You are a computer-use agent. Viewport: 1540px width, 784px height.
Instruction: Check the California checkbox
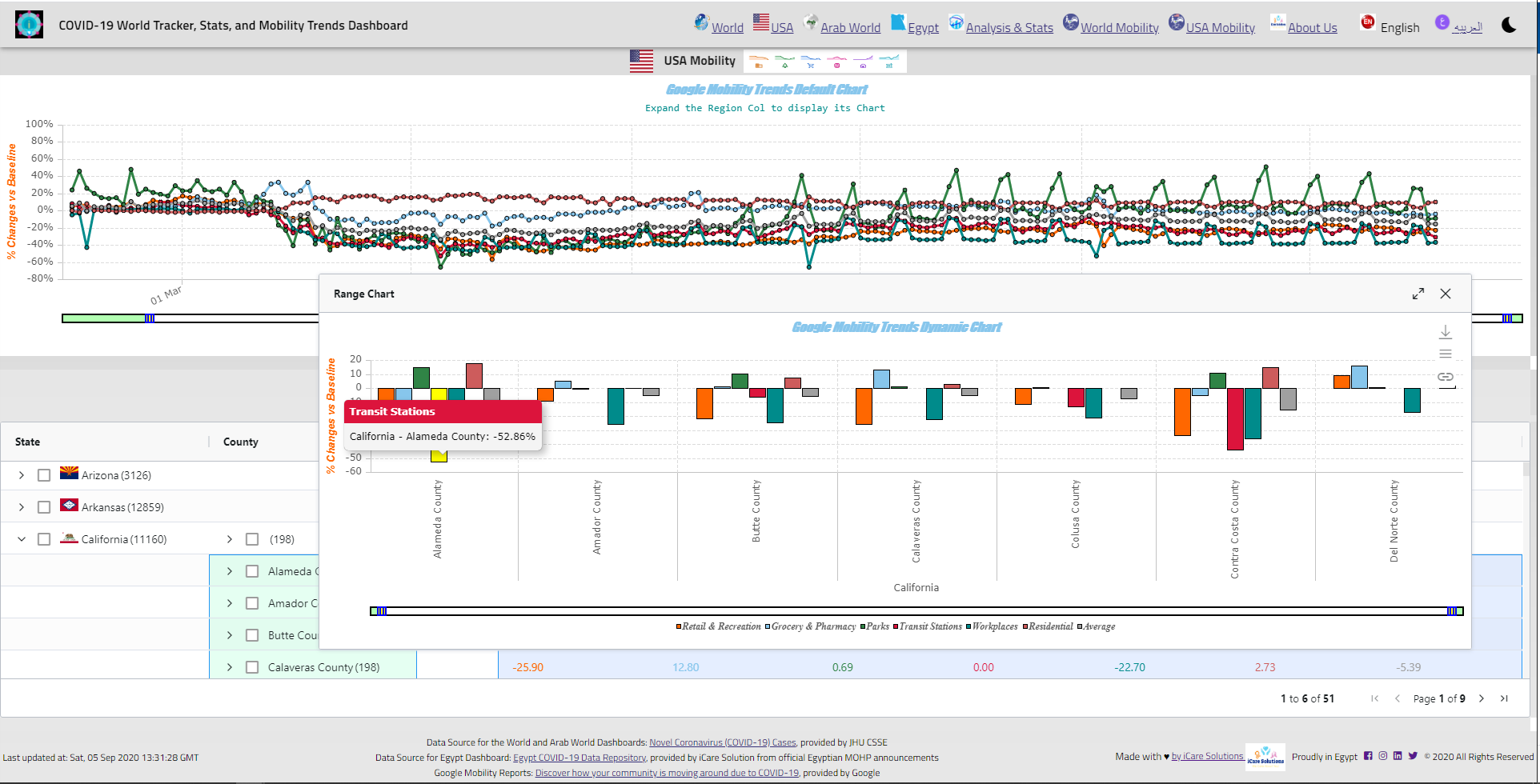44,538
